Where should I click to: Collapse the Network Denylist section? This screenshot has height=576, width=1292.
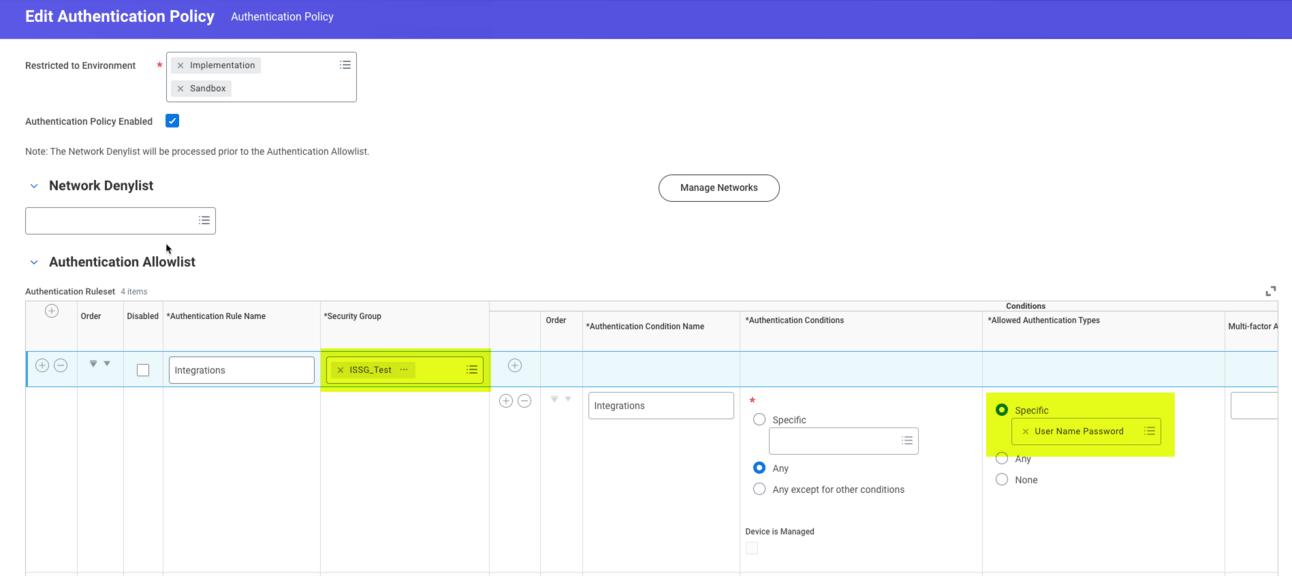click(34, 186)
